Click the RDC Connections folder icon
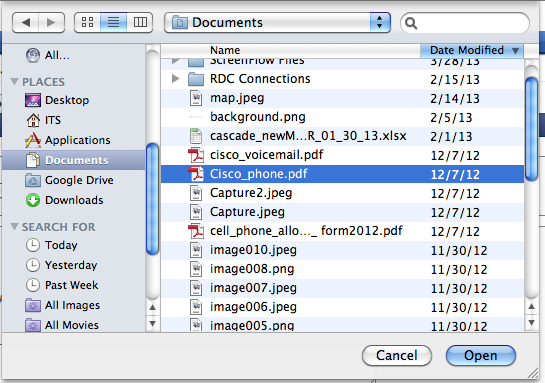 [x=196, y=79]
